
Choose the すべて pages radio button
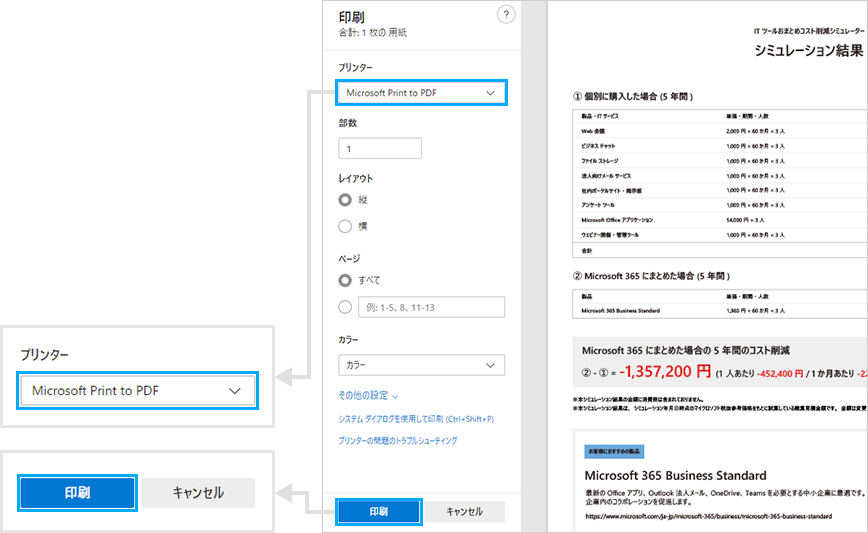[x=346, y=280]
